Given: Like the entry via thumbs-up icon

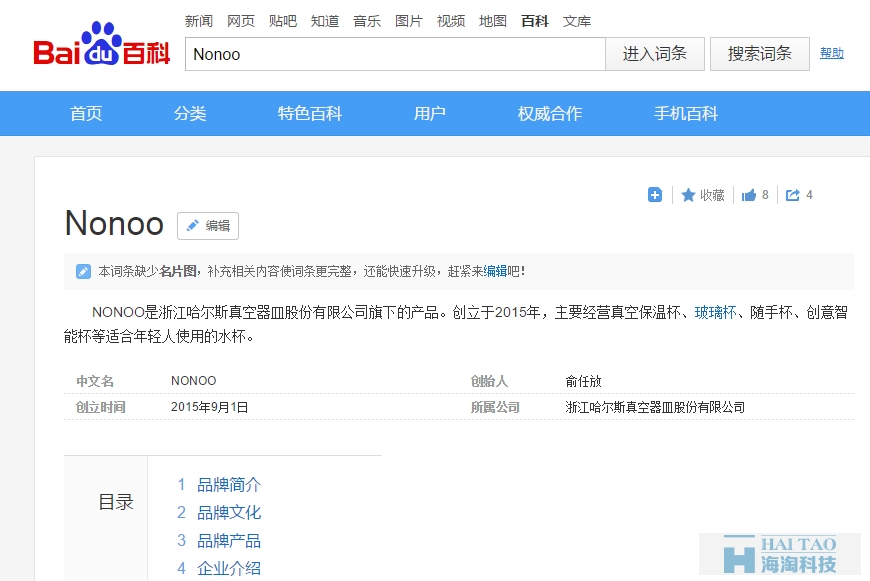Looking at the screenshot, I should (x=749, y=195).
